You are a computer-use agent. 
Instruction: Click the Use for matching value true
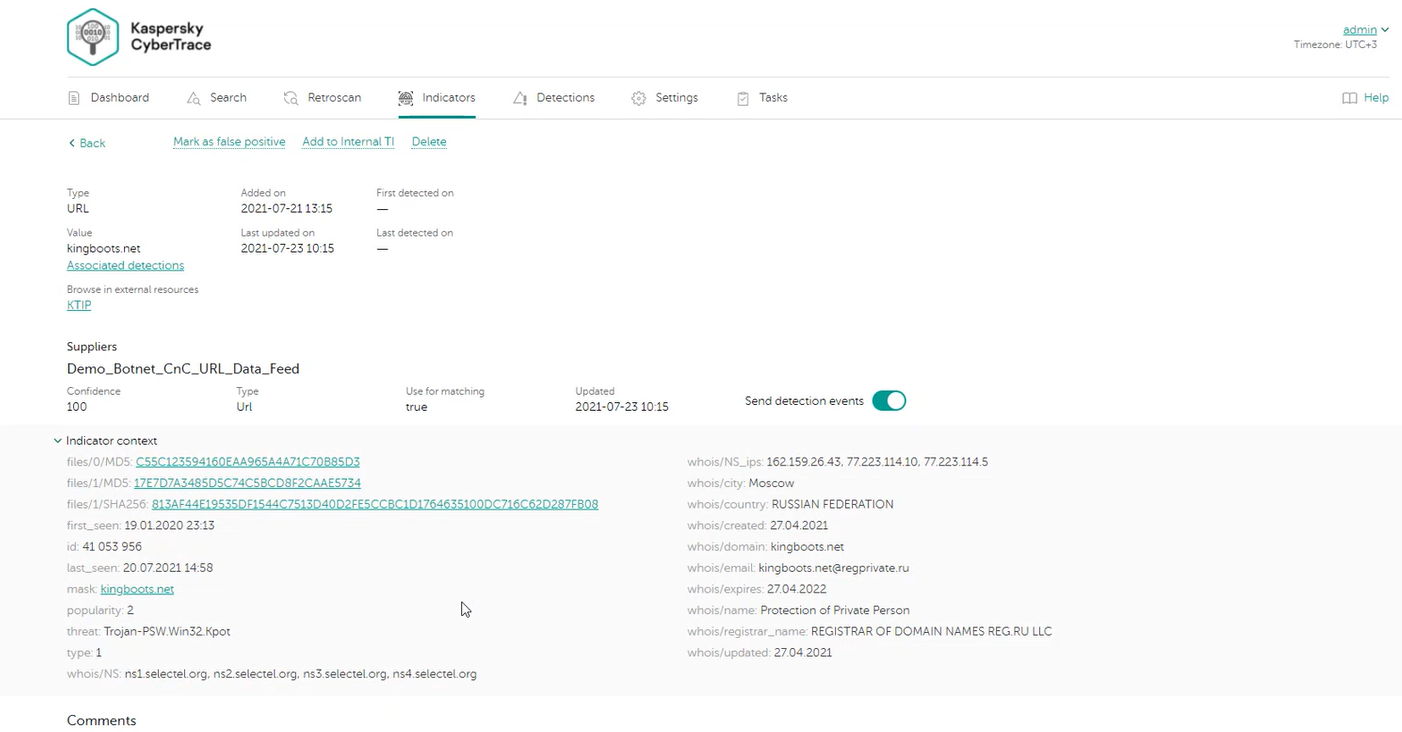point(417,407)
